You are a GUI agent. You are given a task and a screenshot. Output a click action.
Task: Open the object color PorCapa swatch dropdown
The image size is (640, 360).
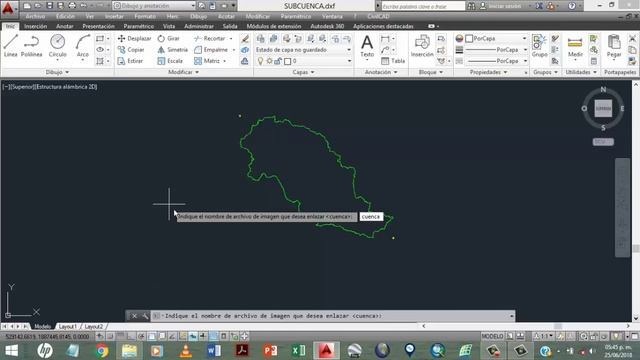pyautogui.click(x=496, y=38)
